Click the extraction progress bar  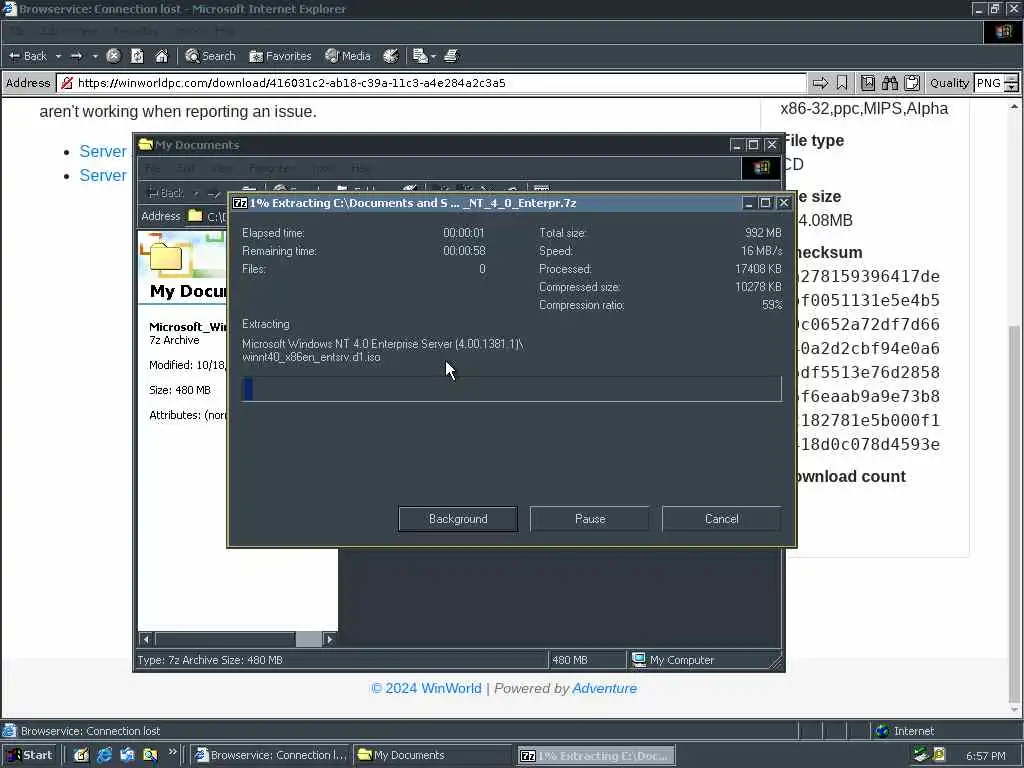(x=511, y=389)
